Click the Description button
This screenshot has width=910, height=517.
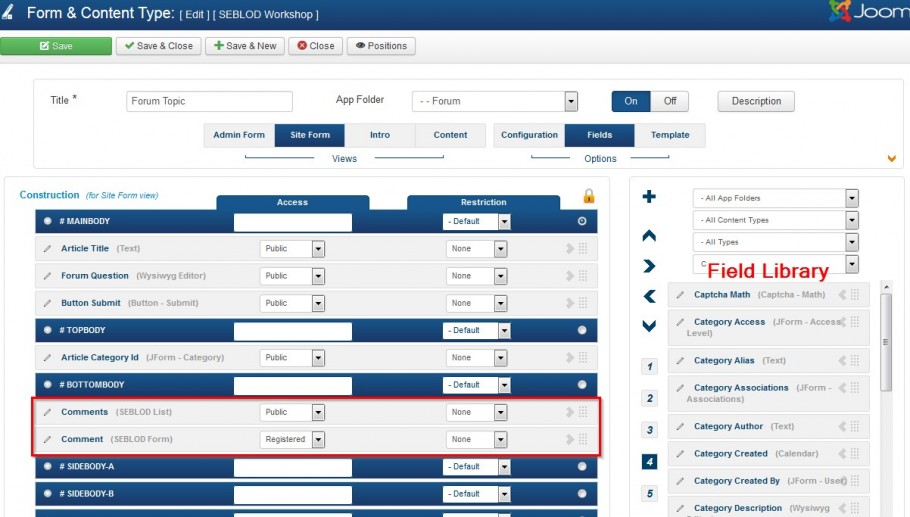point(756,101)
